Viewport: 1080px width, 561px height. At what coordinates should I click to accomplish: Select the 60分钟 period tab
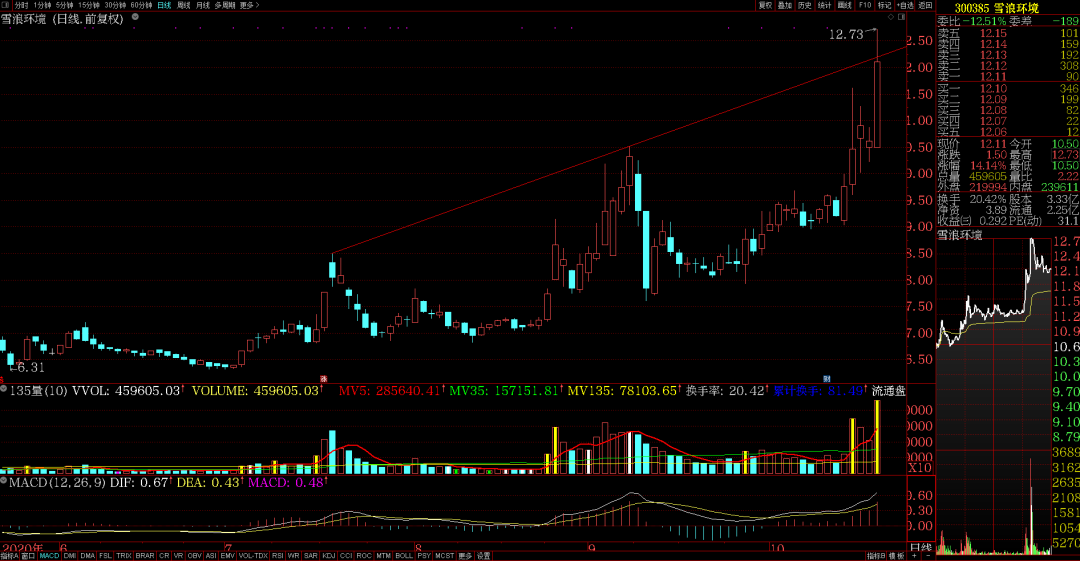click(141, 5)
